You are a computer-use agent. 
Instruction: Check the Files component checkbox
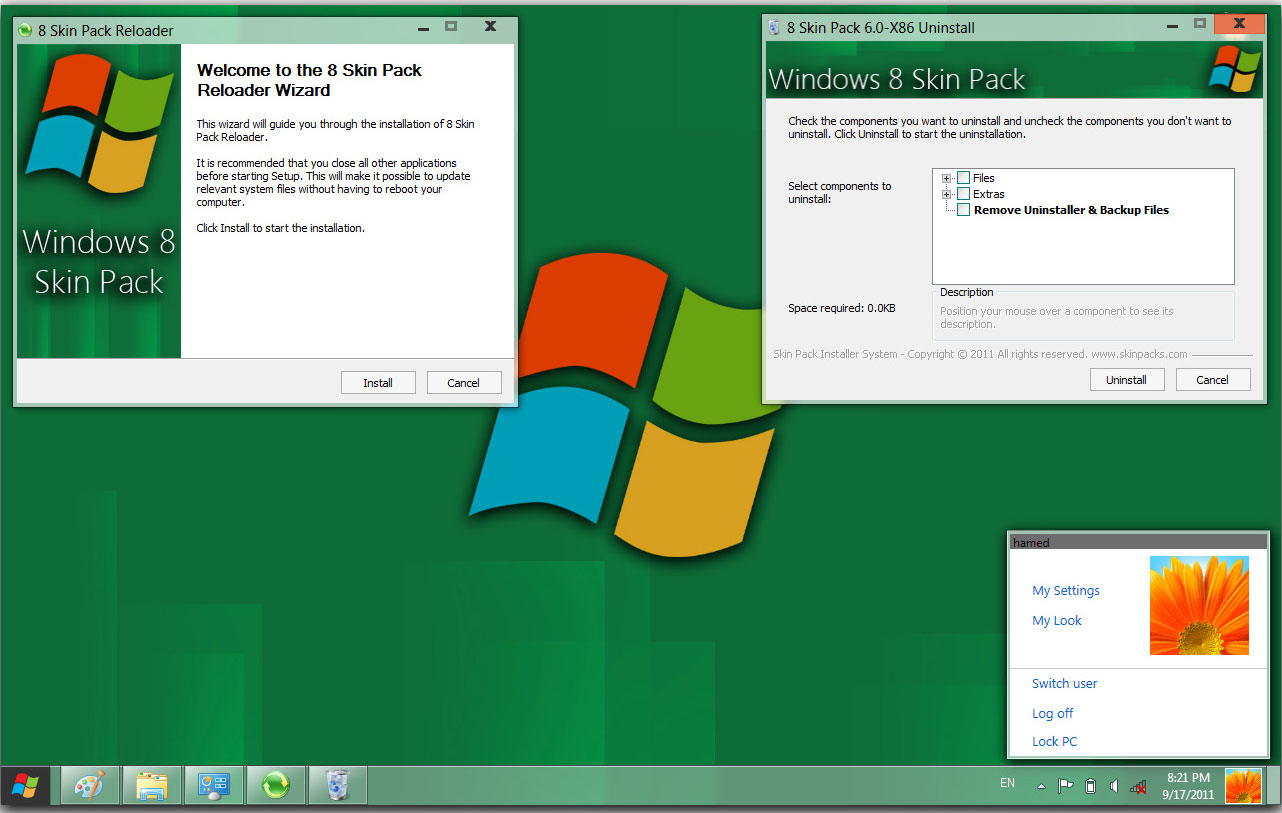[x=963, y=178]
